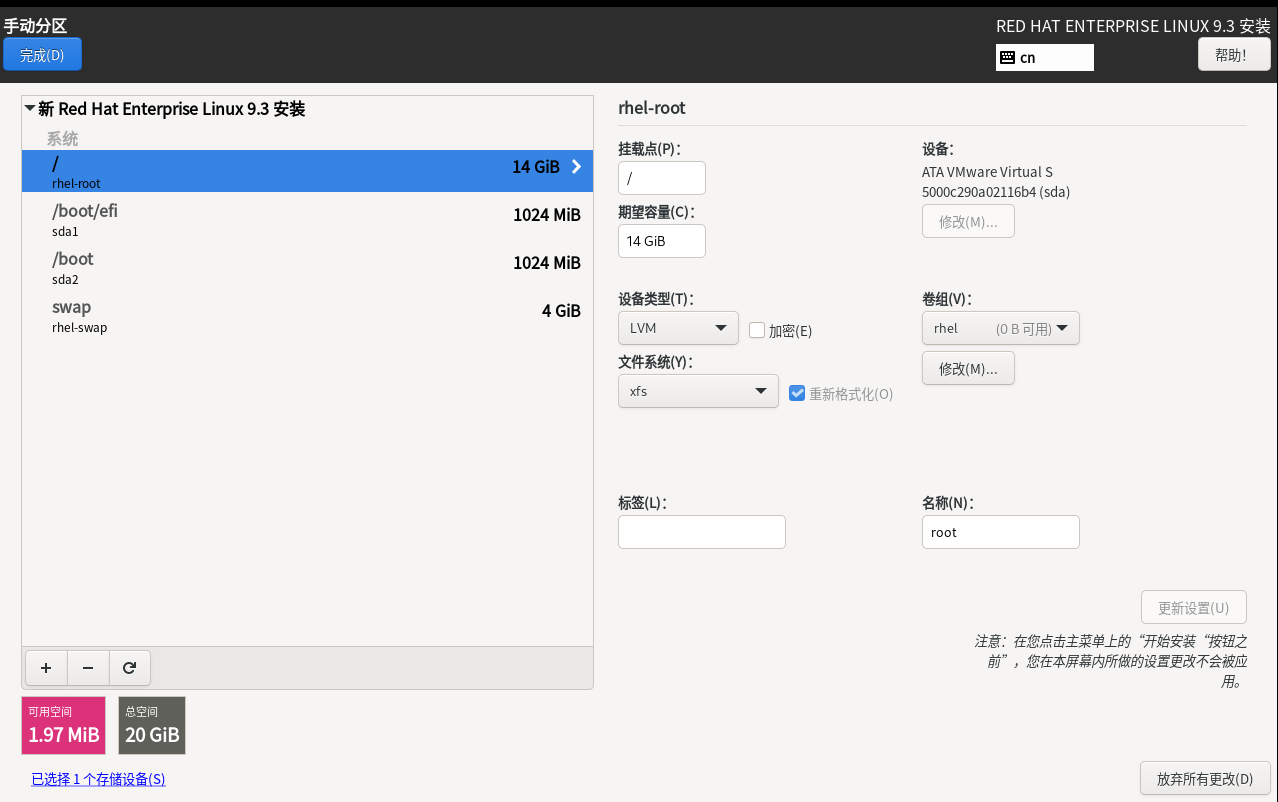Click the 挂载点(P) mount point field

[662, 178]
